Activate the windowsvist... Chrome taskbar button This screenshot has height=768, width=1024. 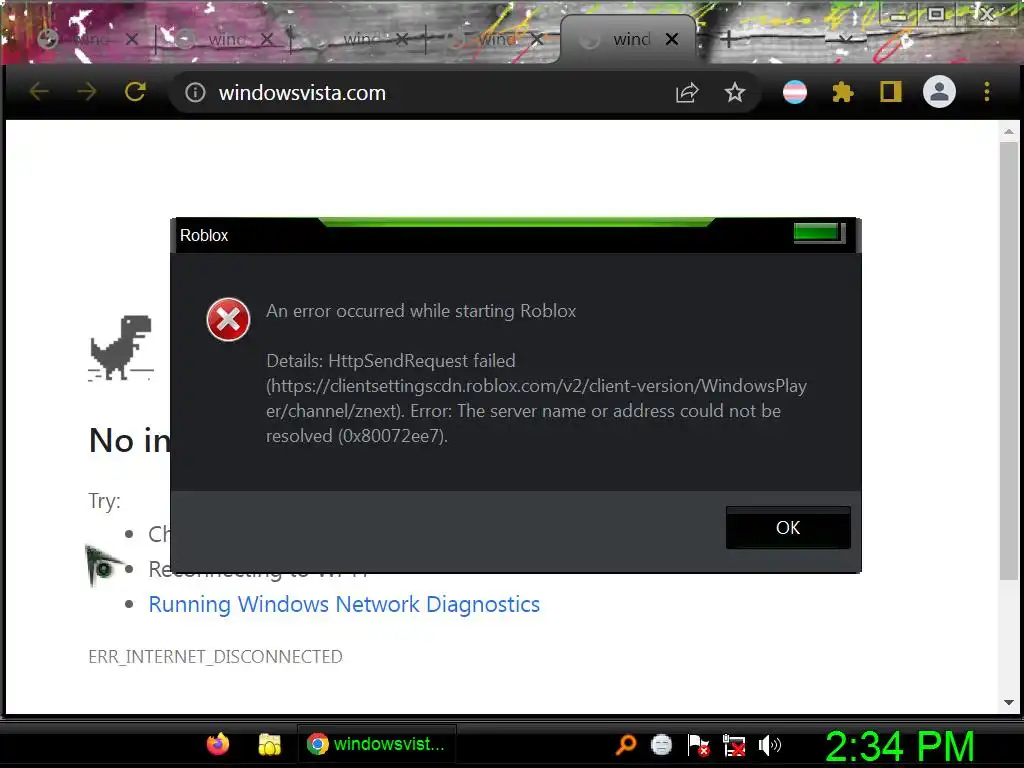(377, 744)
